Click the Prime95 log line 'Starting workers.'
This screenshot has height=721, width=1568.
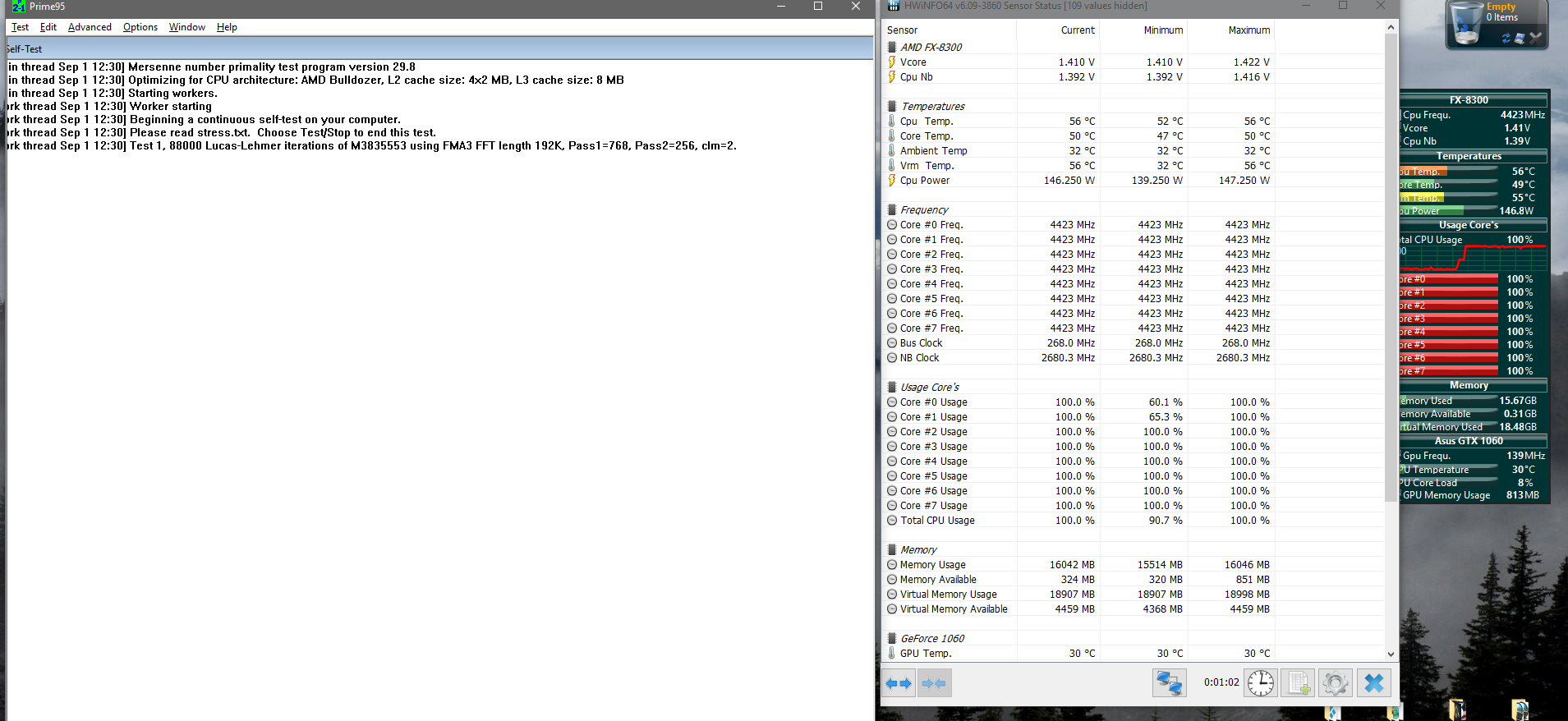click(x=172, y=93)
